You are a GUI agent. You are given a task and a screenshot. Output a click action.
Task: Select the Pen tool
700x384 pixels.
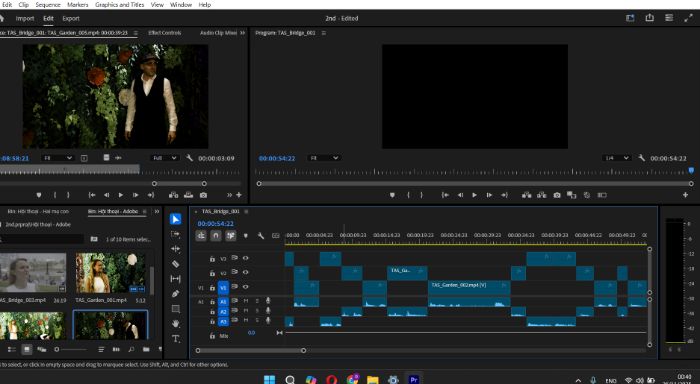(175, 293)
